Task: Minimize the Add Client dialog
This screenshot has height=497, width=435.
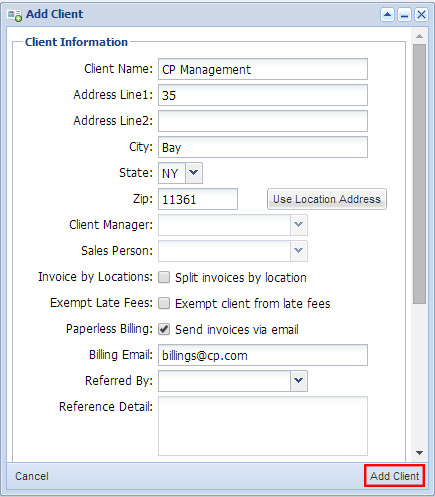Action: click(404, 15)
